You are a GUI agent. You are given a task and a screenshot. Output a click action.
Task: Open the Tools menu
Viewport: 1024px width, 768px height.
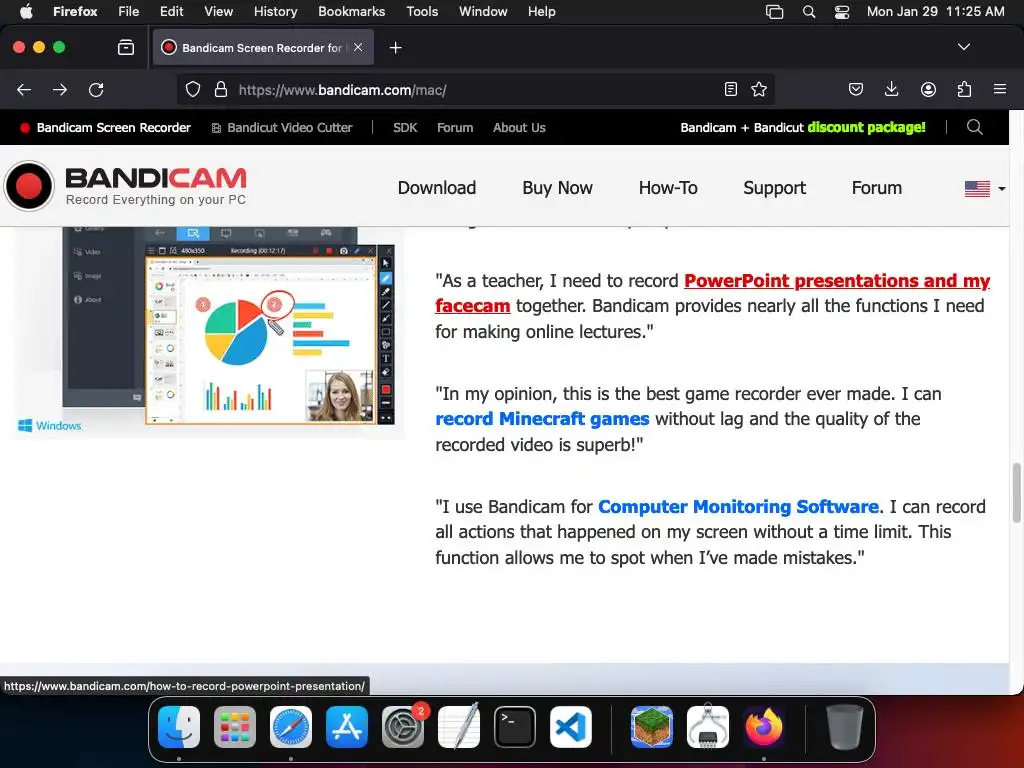(x=422, y=12)
